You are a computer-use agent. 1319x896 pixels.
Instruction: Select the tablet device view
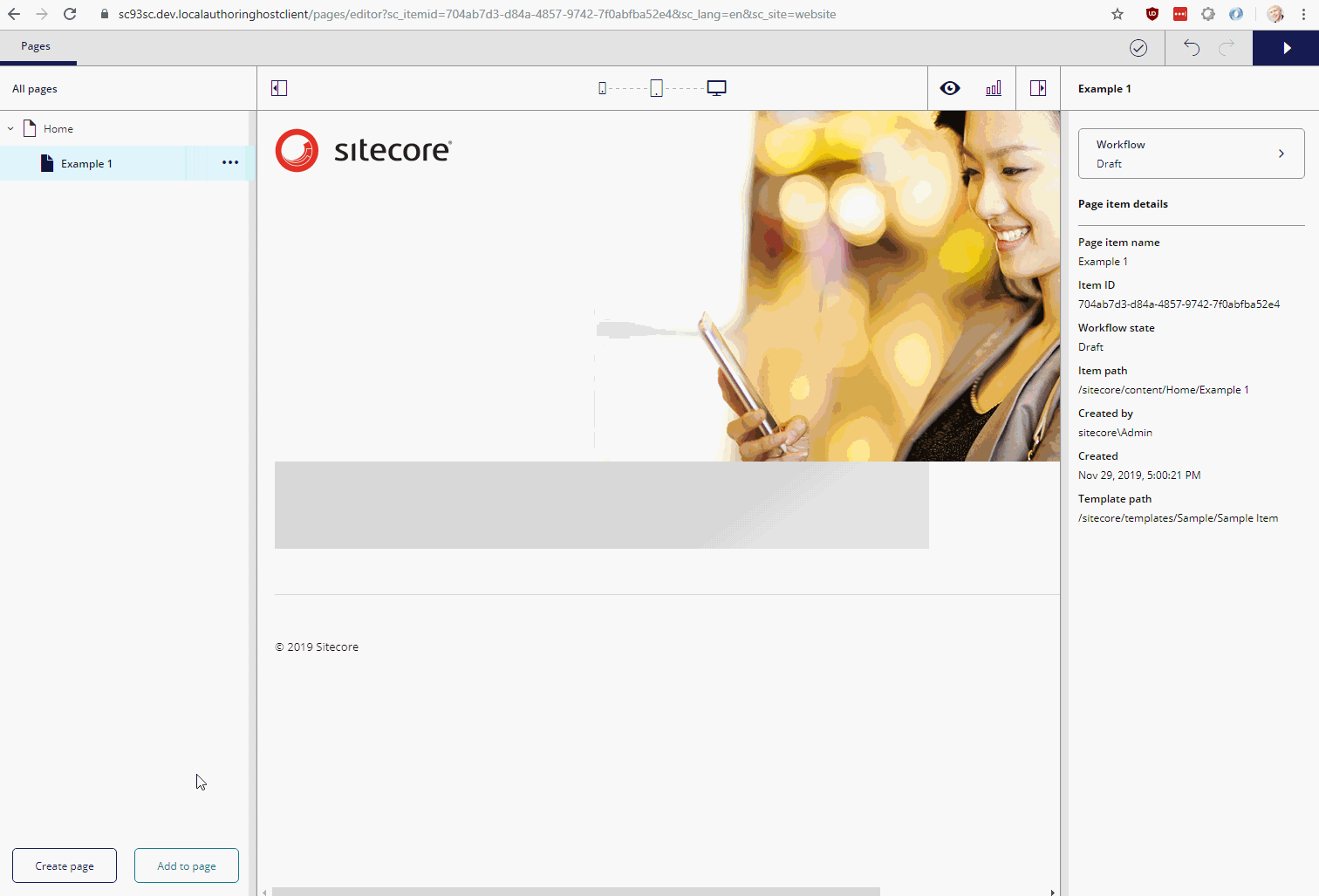[657, 88]
